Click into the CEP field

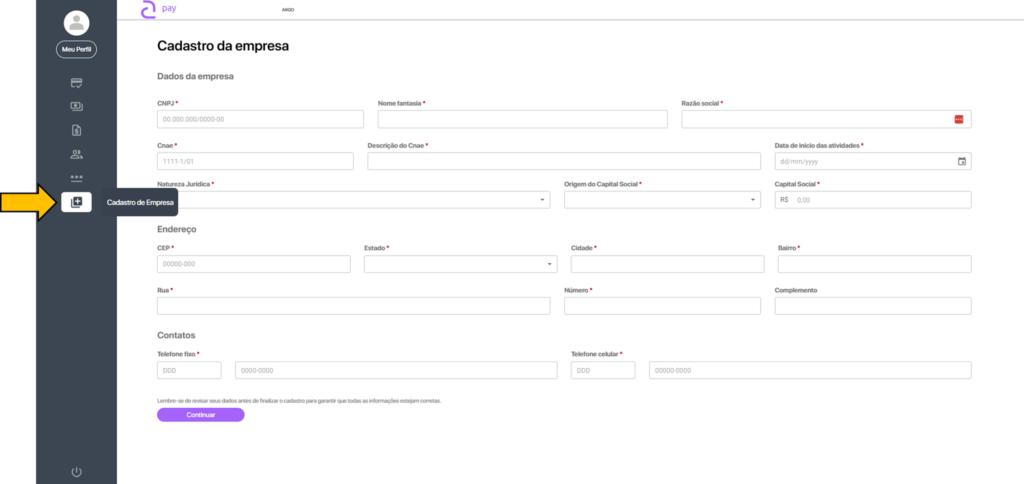click(x=253, y=264)
